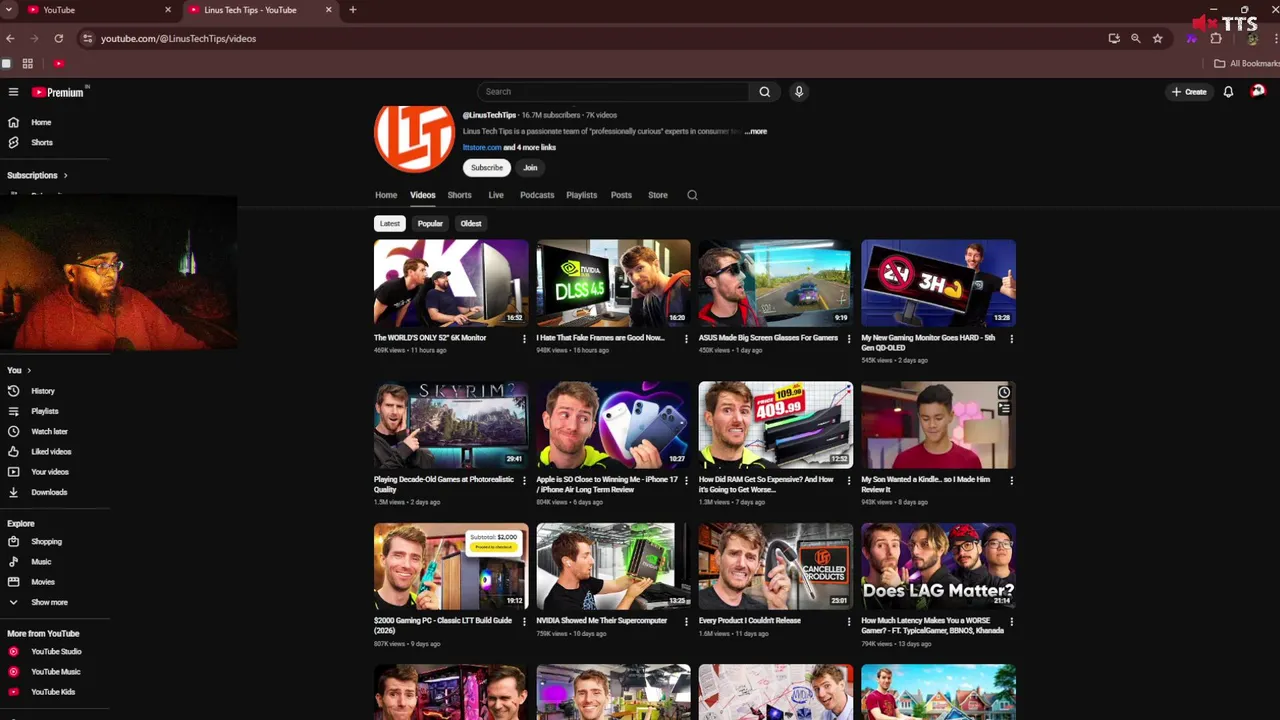This screenshot has width=1280, height=720.
Task: Open the extensions puzzle icon
Action: (1216, 38)
